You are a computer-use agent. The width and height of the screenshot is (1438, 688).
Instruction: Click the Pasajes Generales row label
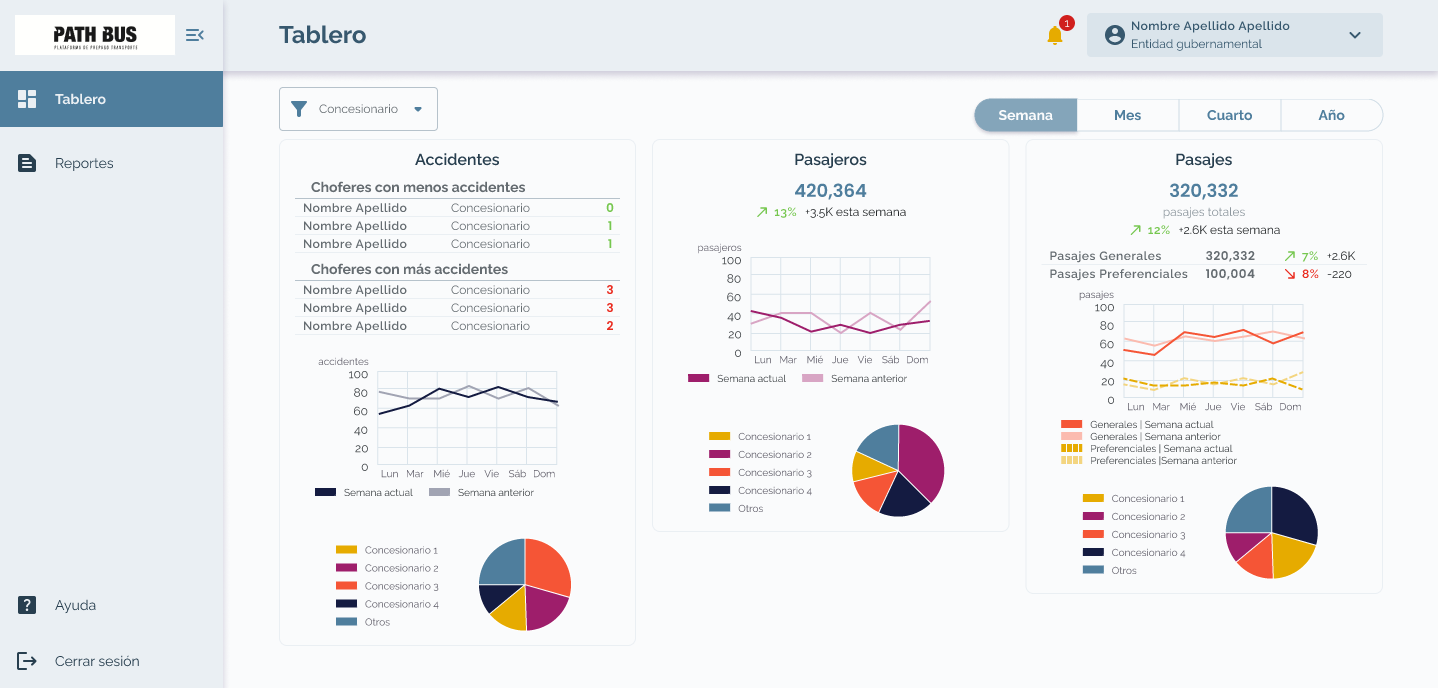(x=1105, y=256)
